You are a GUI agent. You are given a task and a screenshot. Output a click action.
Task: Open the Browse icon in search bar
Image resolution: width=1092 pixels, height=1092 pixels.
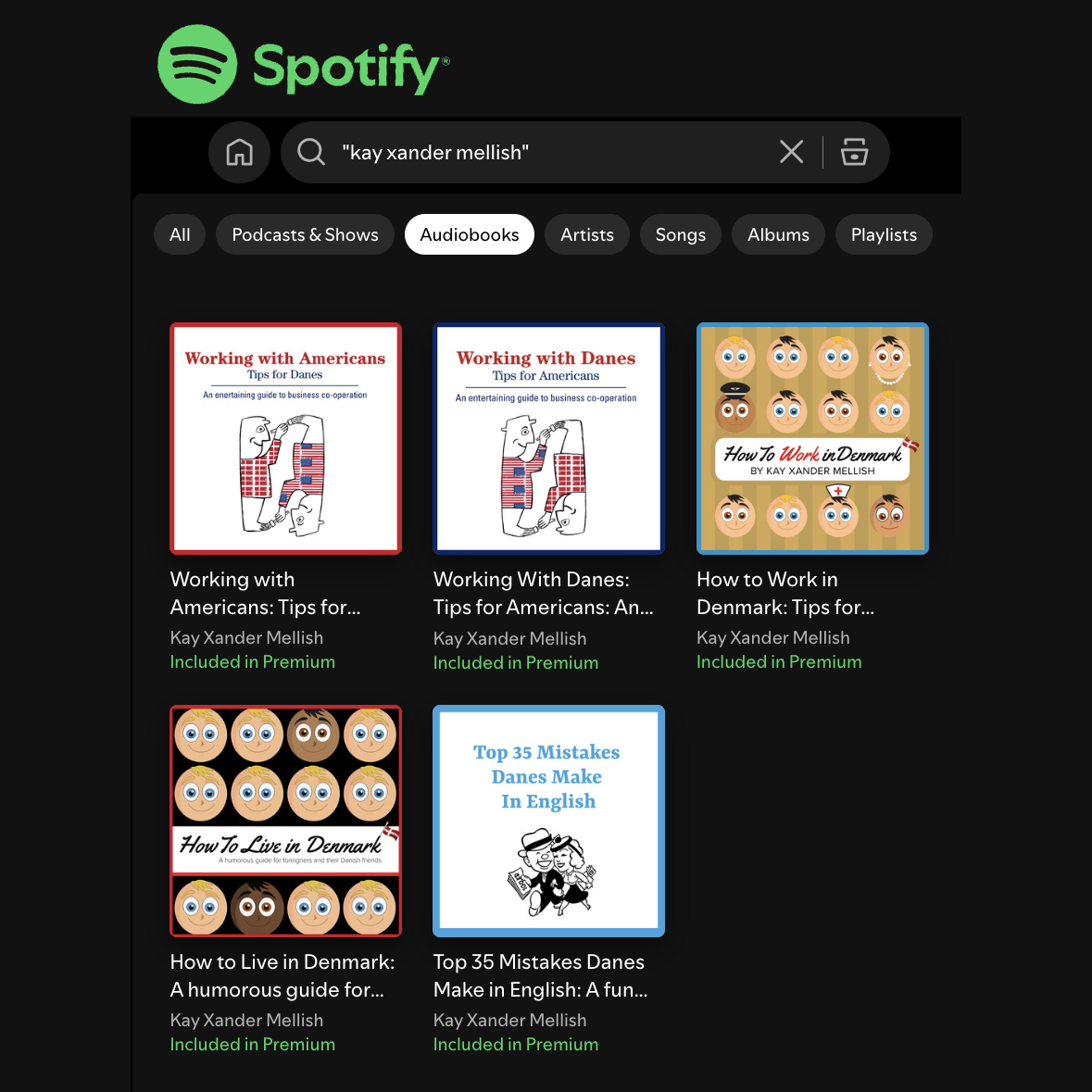coord(854,152)
